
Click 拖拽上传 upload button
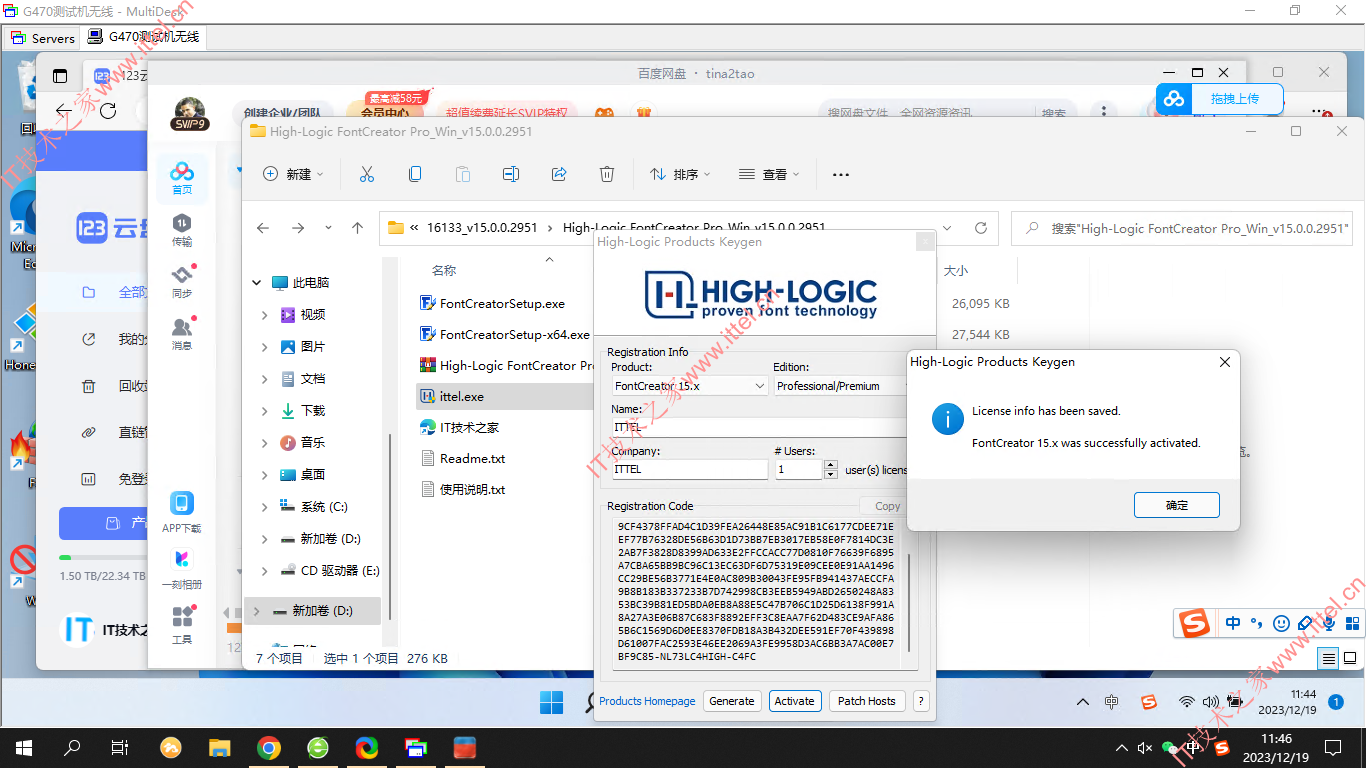pos(1220,98)
